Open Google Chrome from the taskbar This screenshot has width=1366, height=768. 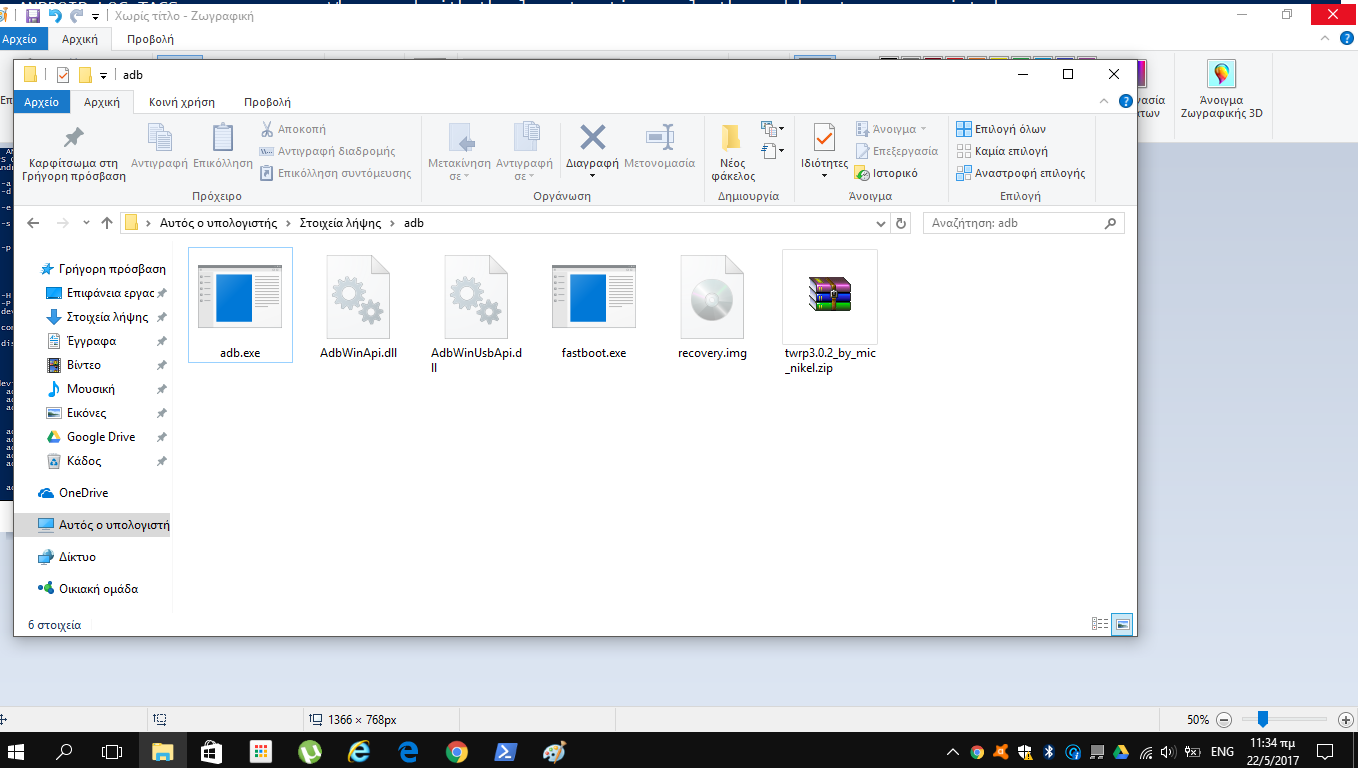[x=456, y=751]
